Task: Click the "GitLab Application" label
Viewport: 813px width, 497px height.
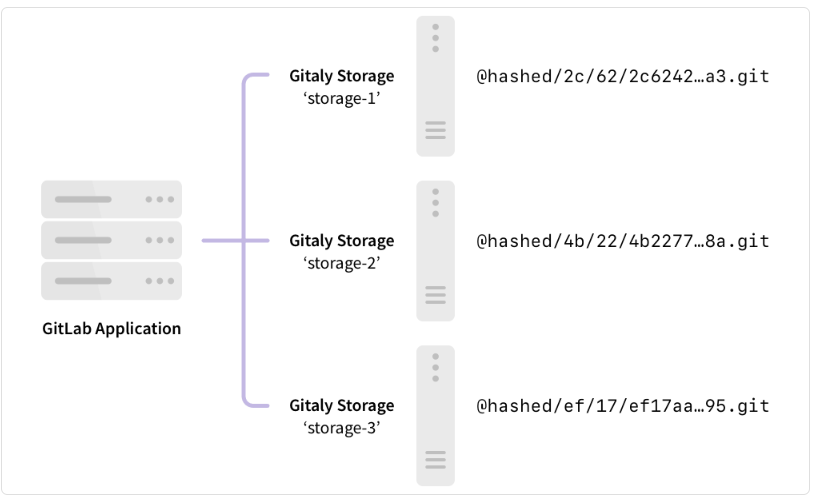Action: (111, 328)
